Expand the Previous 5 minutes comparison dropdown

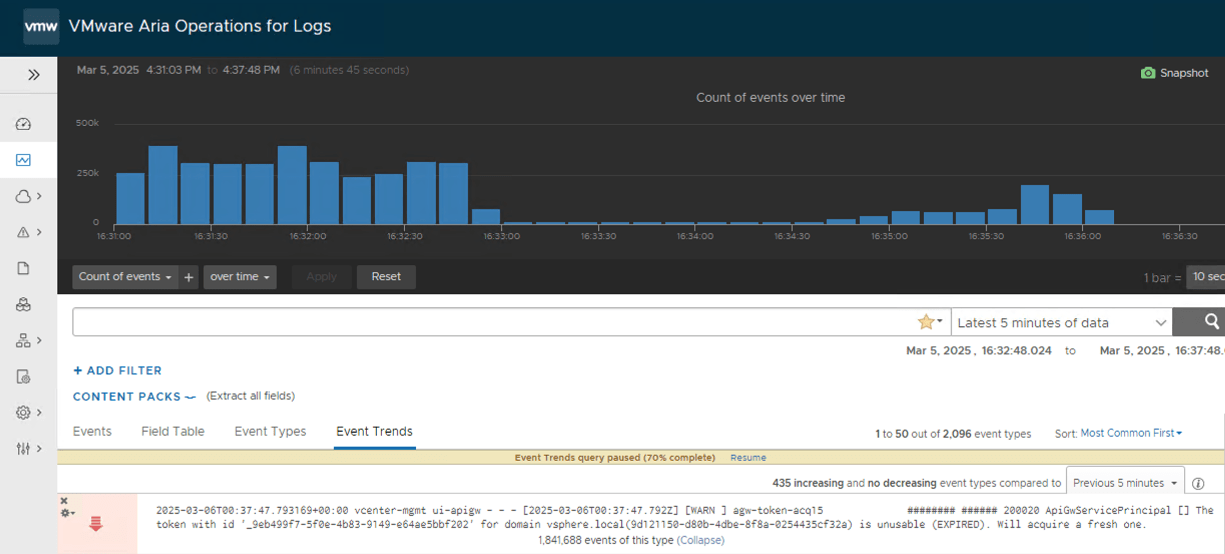tap(1124, 483)
